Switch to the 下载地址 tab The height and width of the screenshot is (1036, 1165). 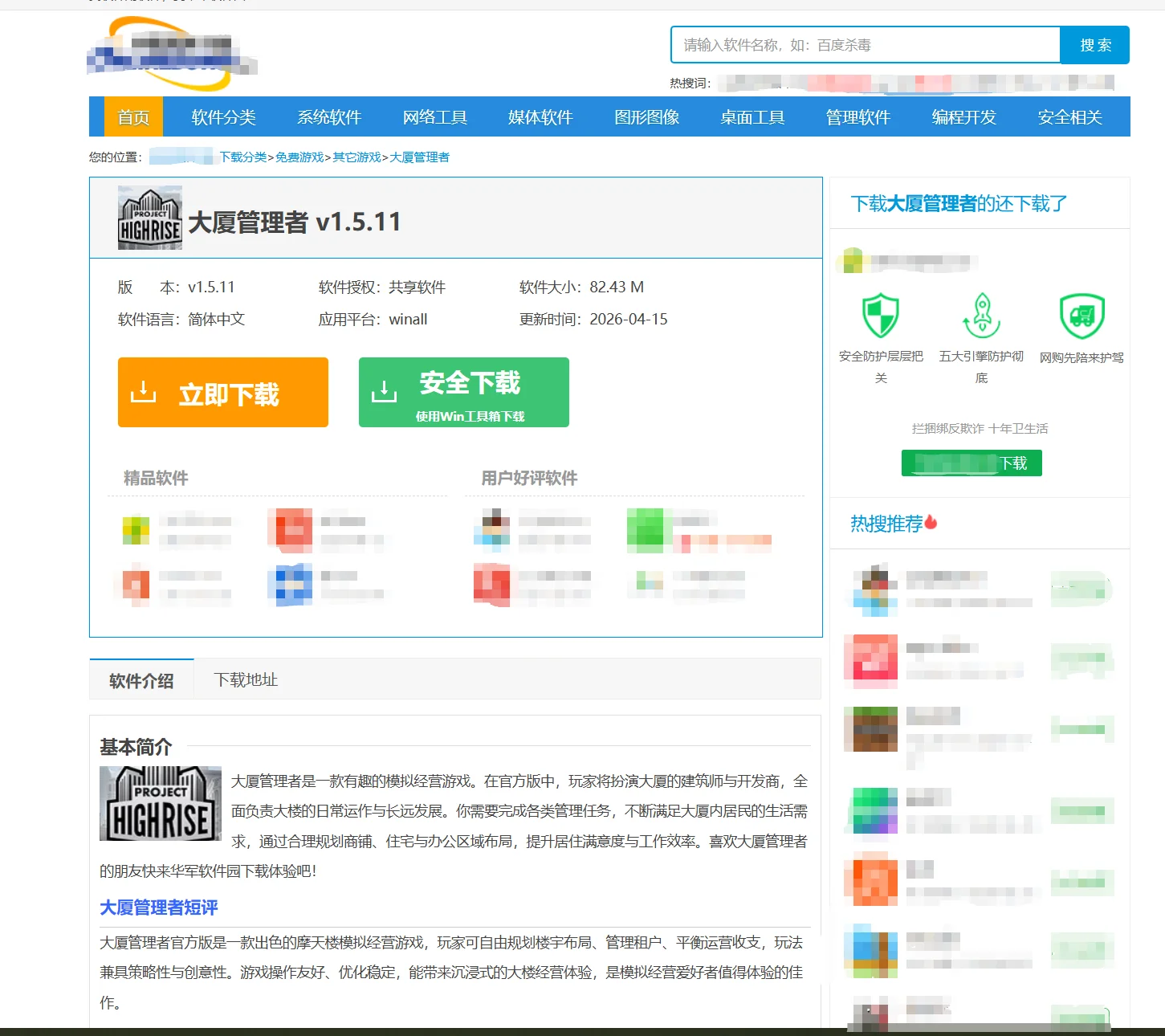(x=246, y=680)
